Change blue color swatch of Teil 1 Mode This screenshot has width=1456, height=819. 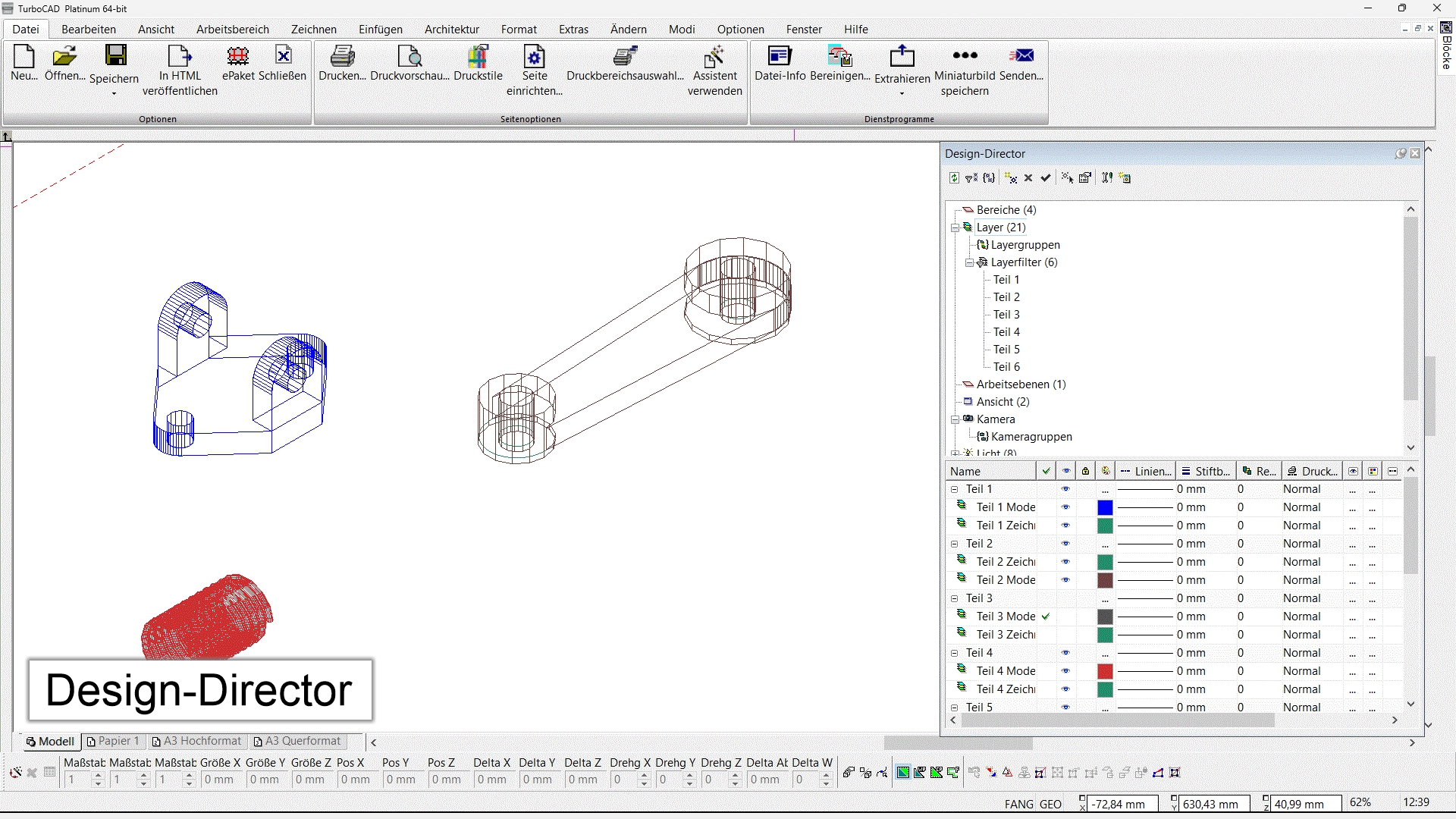click(1105, 507)
